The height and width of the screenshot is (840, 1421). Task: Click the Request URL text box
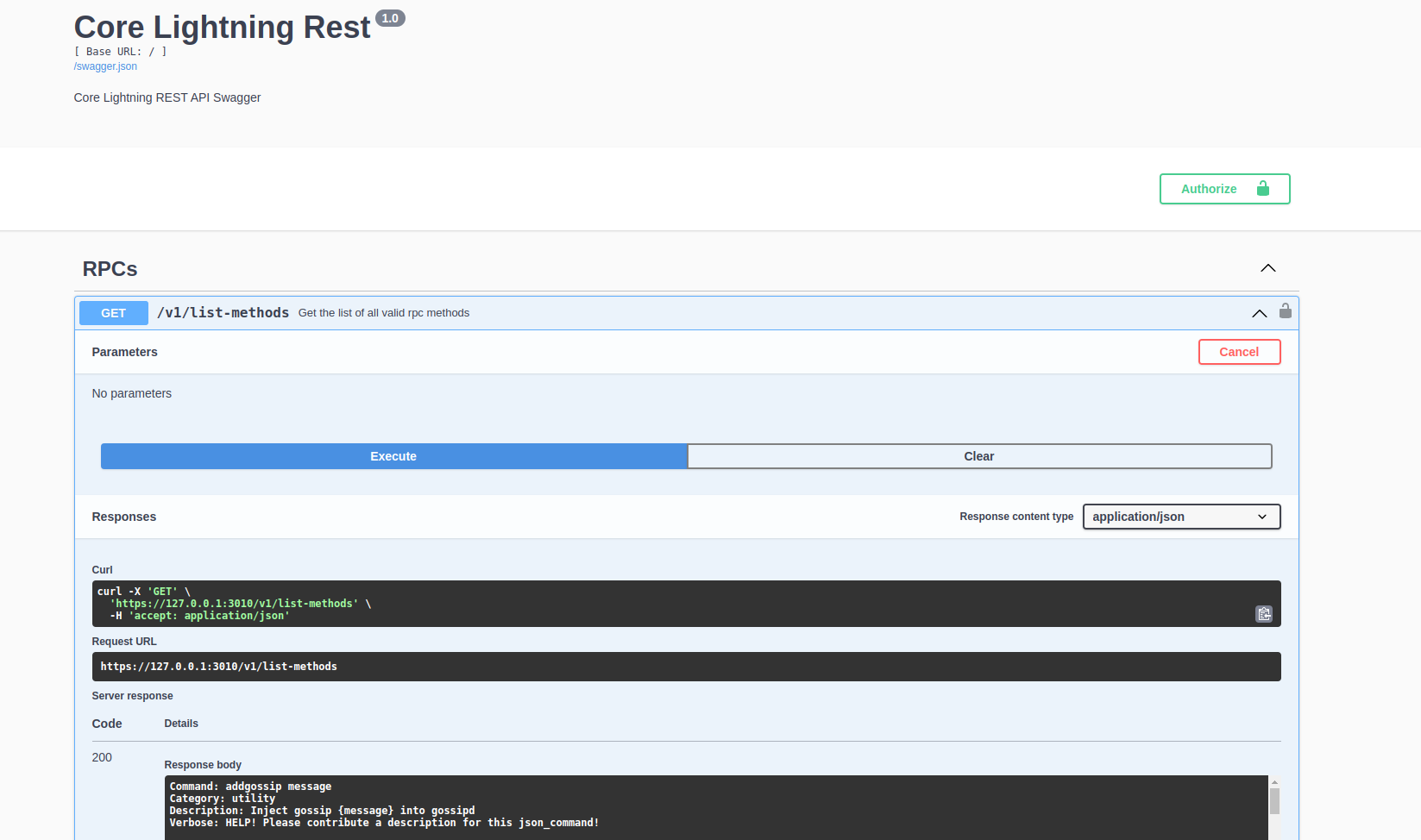coord(686,667)
